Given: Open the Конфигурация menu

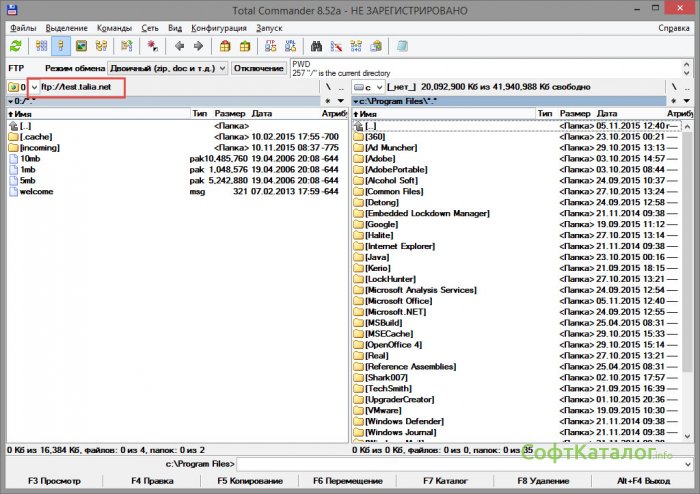Looking at the screenshot, I should coord(218,28).
